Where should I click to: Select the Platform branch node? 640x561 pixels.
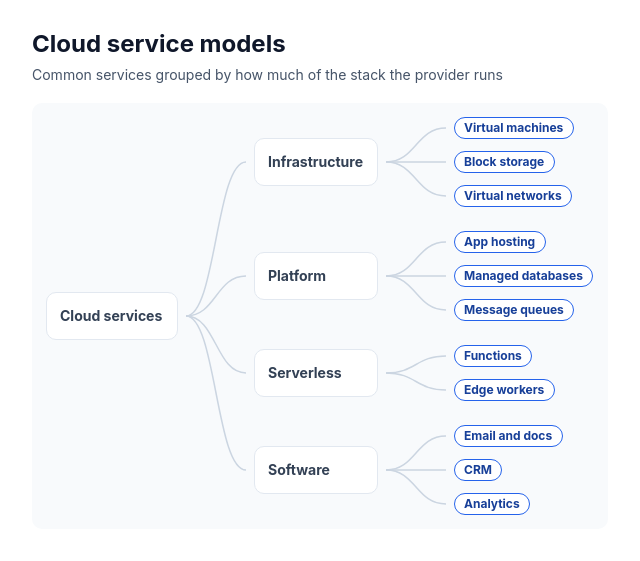coord(316,276)
